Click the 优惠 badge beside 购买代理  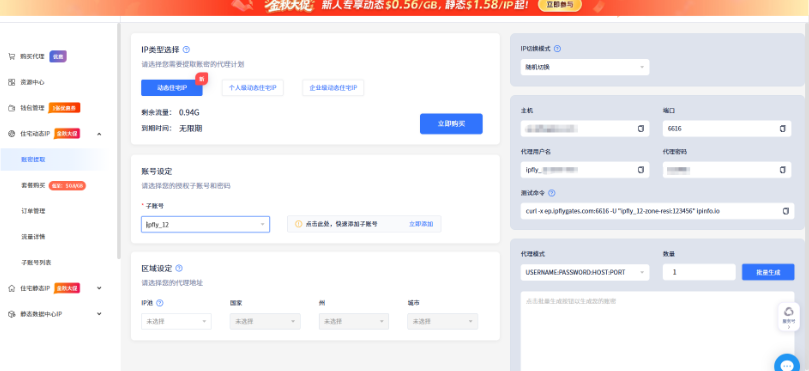(x=58, y=56)
